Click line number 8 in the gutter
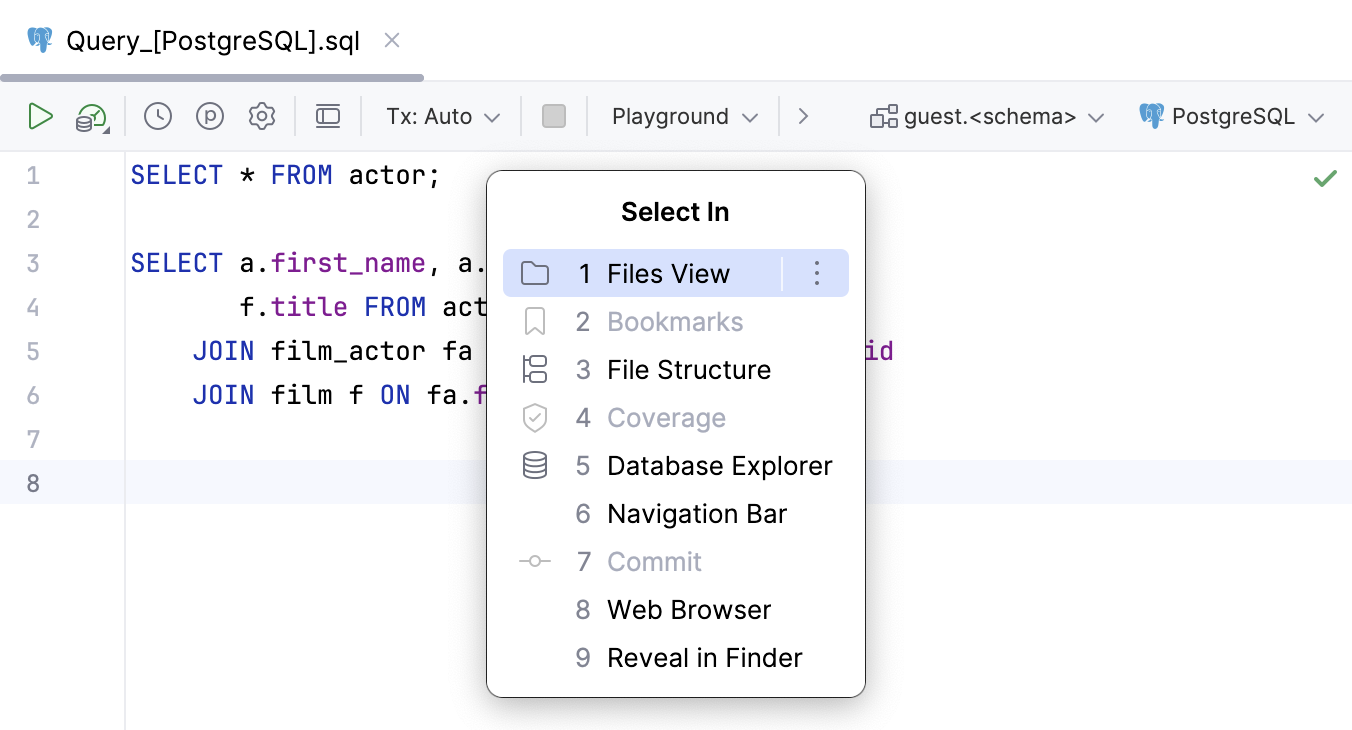This screenshot has width=1352, height=730. click(x=33, y=483)
